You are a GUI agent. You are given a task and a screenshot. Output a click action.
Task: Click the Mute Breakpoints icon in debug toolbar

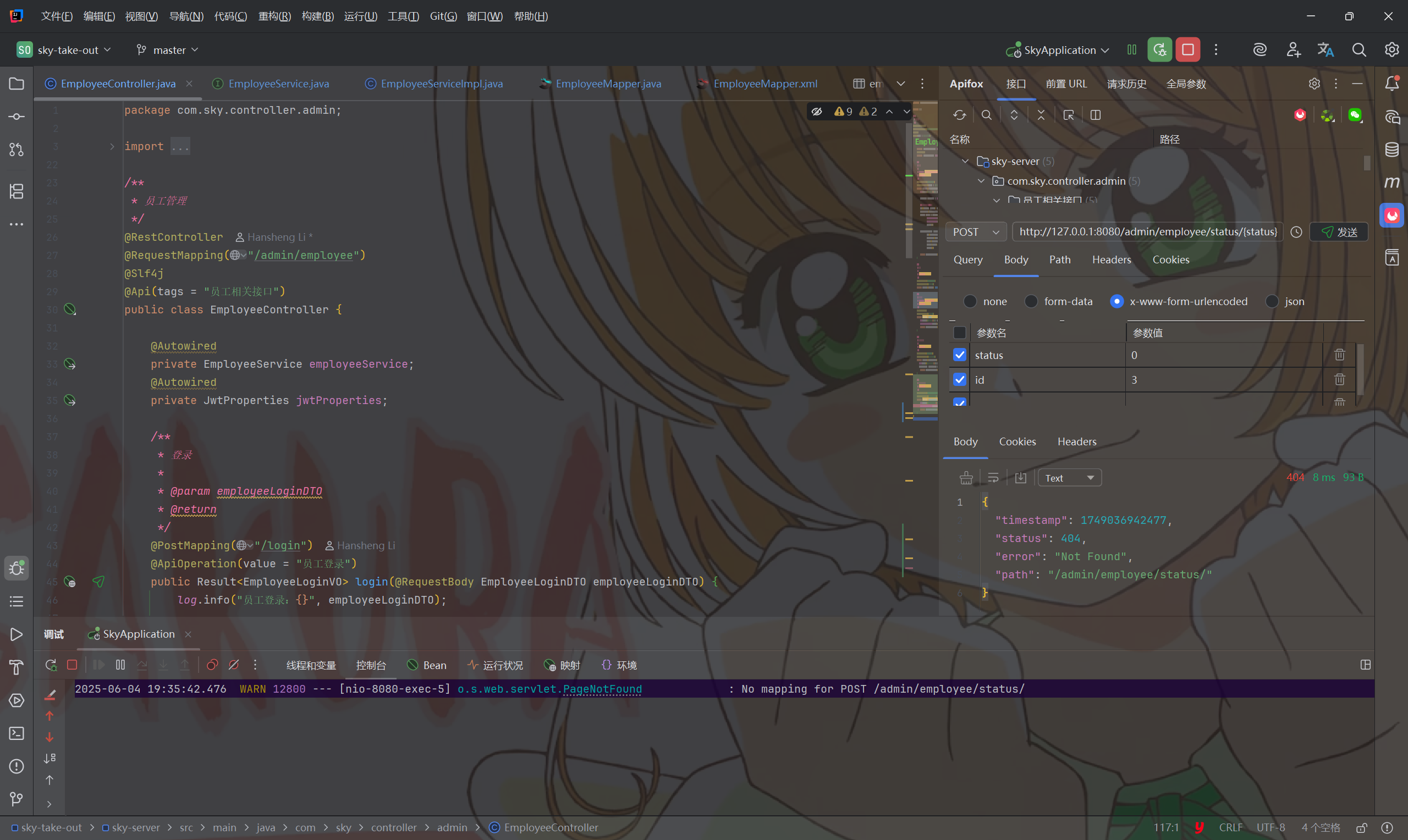pyautogui.click(x=234, y=665)
